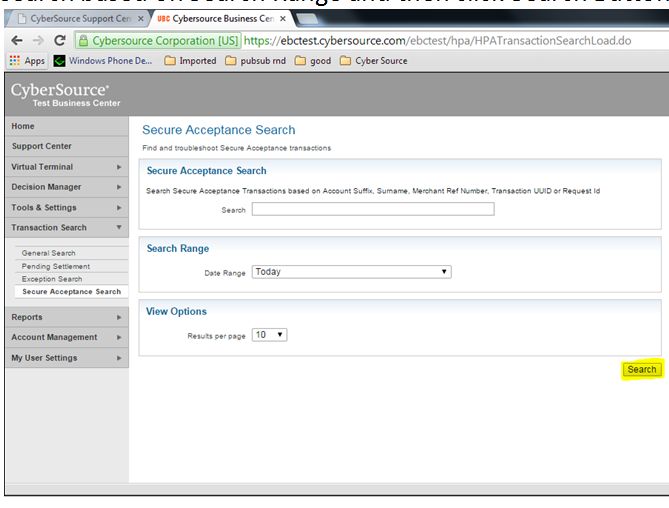Open the pubsub rnd bookmarks folder
Screen dimensions: 669x508
[256, 61]
